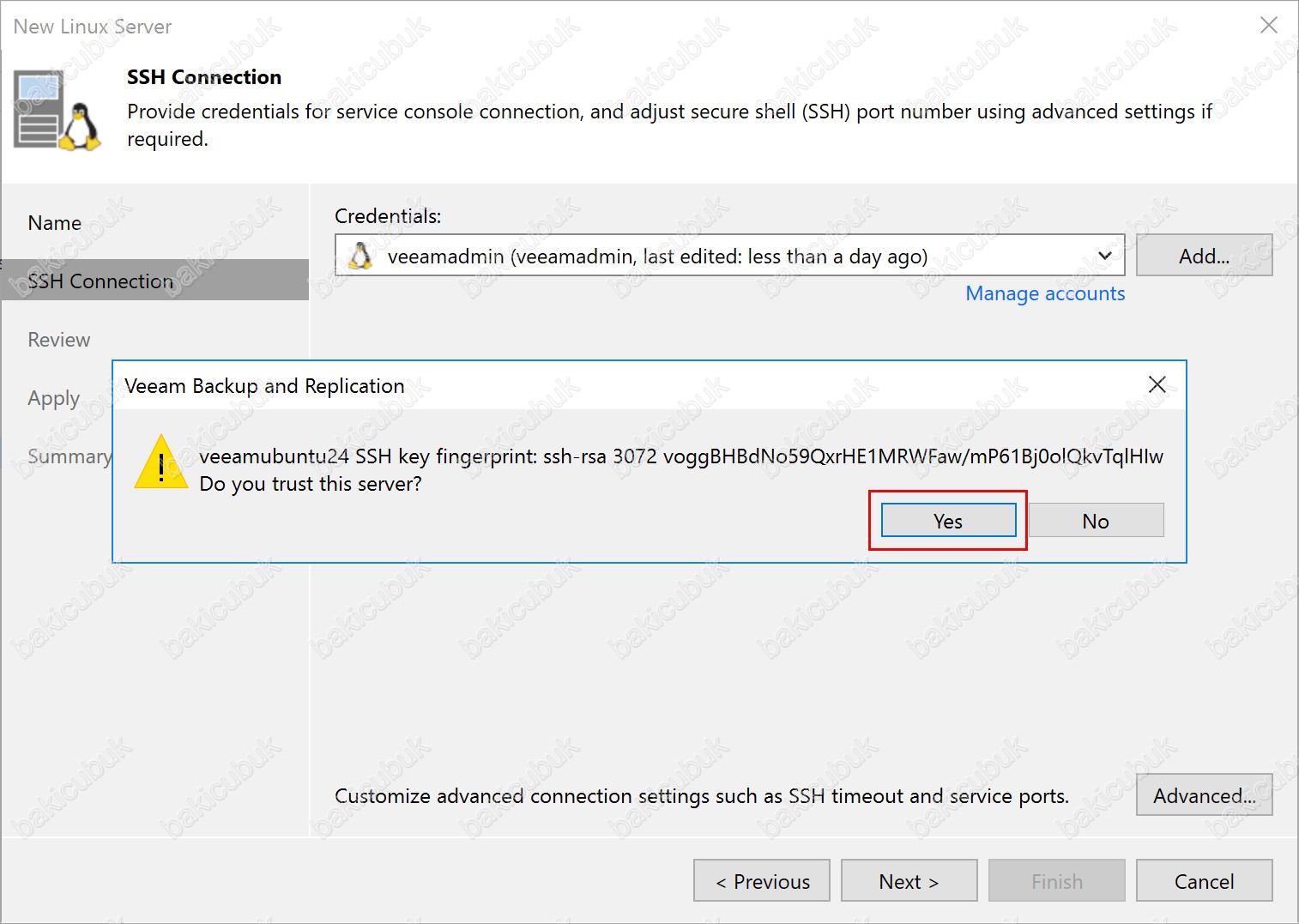
Task: Click 'Do you trust this server?' text
Action: (311, 484)
